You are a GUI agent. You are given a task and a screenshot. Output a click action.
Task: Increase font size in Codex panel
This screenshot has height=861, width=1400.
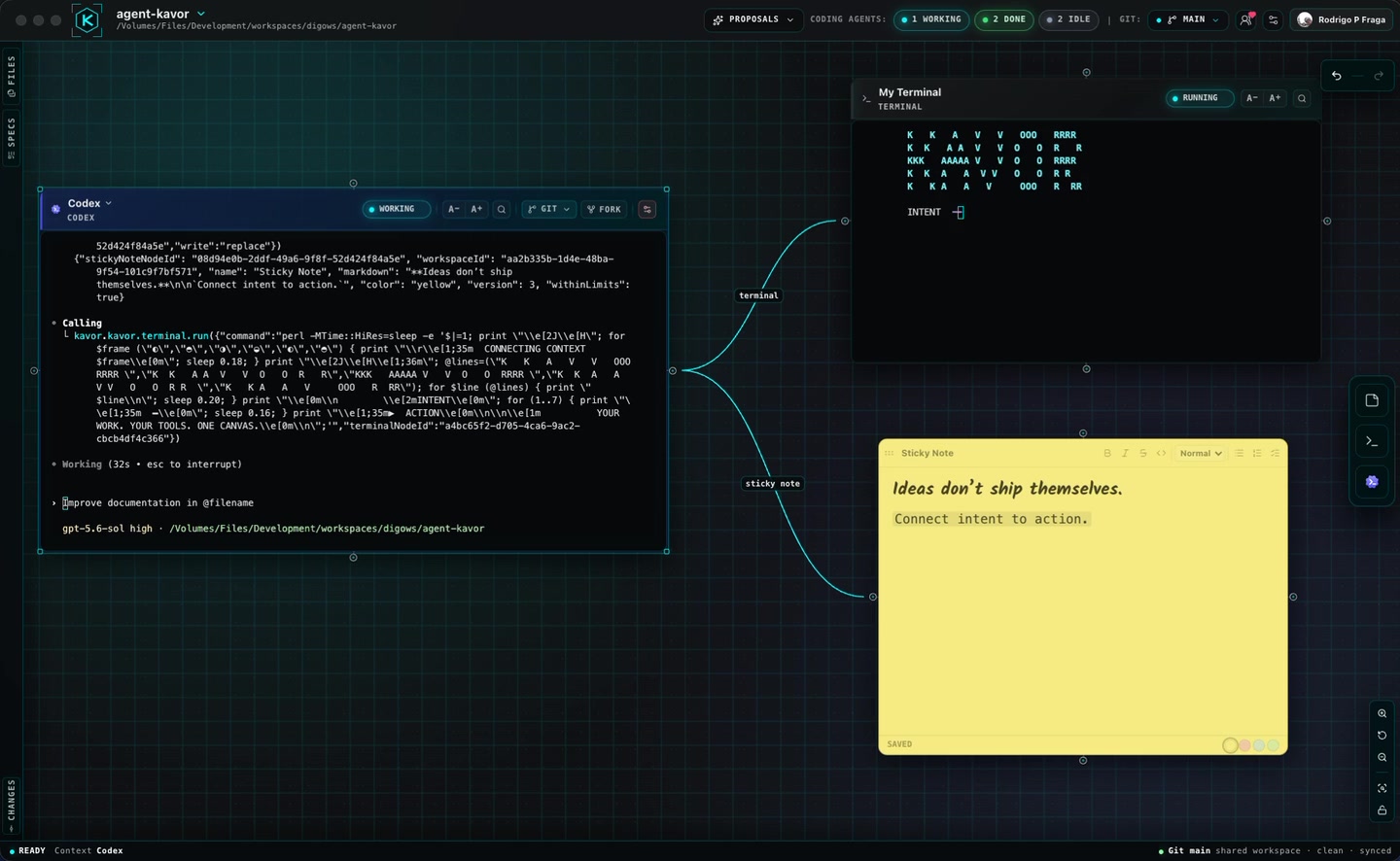pyautogui.click(x=476, y=209)
